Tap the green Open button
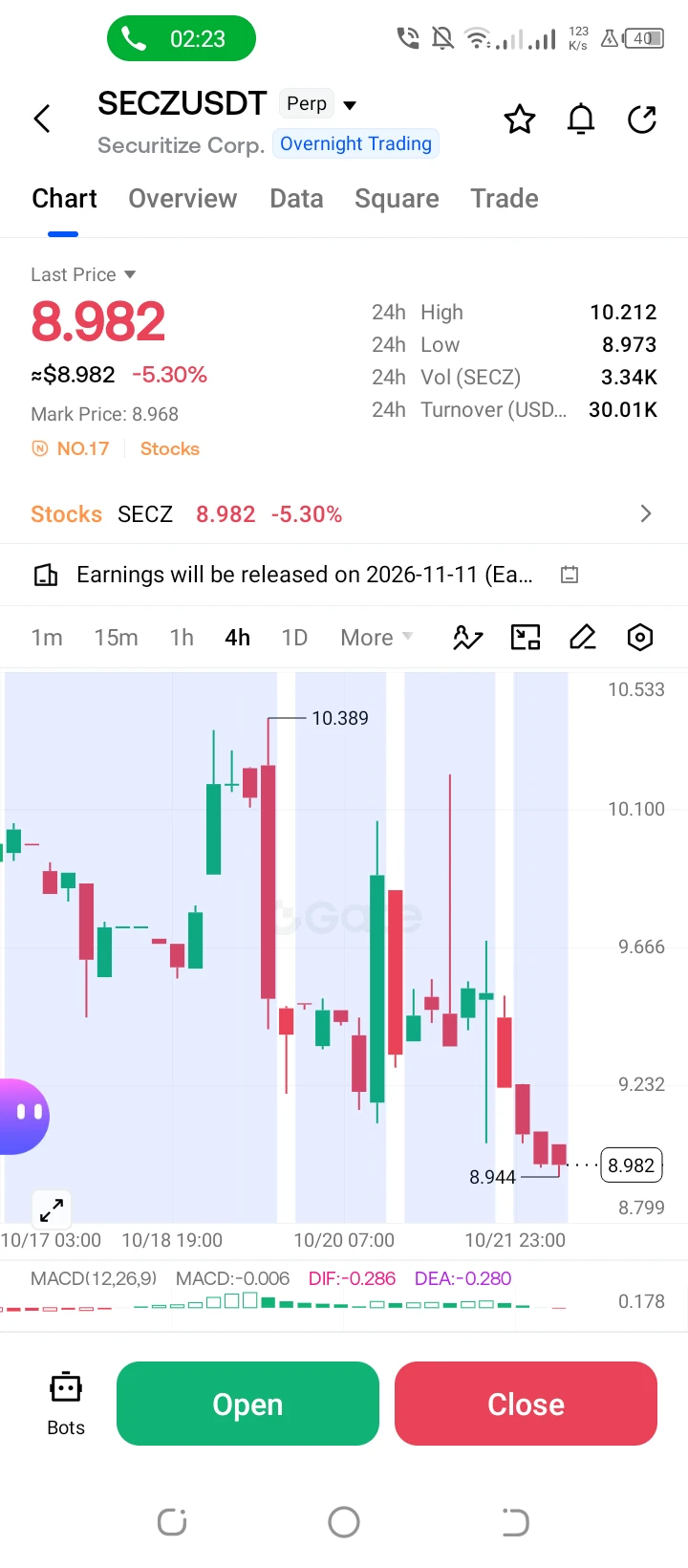Screen dimensions: 688x1568 coord(247,1404)
